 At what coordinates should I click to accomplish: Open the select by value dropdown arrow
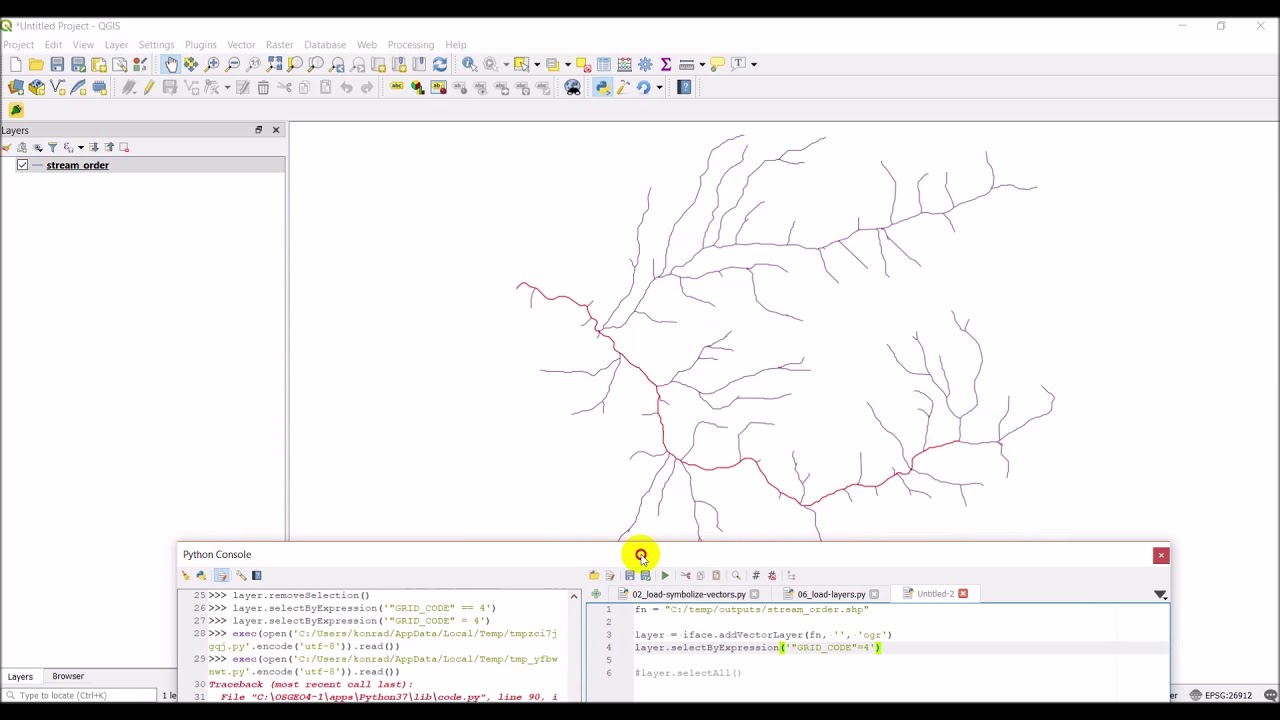point(567,64)
